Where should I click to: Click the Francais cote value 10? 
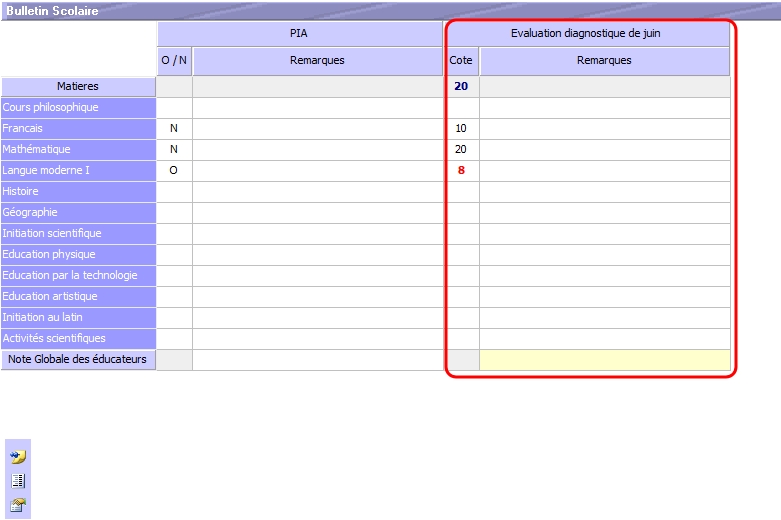[461, 129]
